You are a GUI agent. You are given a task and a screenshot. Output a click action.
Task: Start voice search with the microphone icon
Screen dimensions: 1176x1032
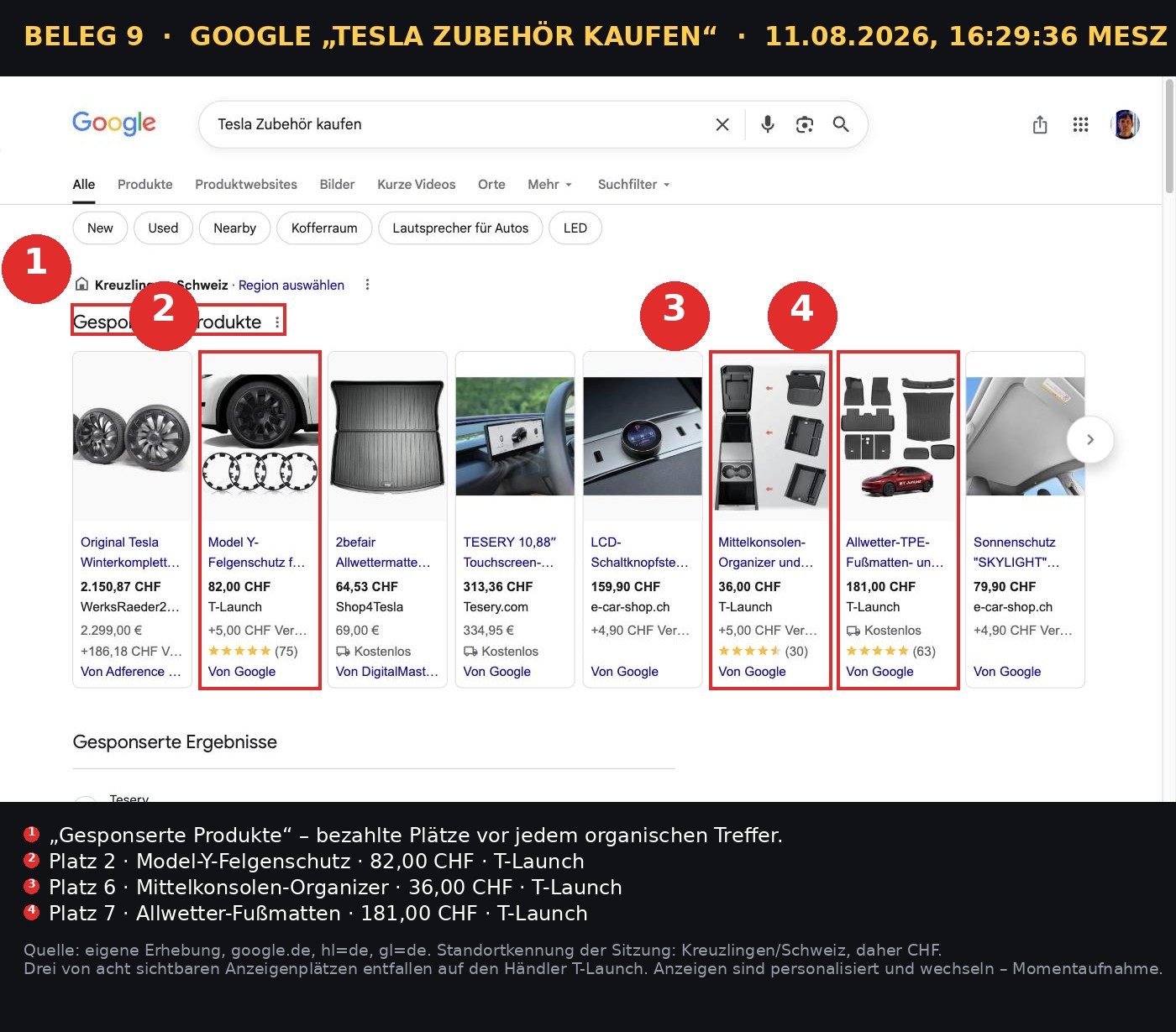click(768, 124)
